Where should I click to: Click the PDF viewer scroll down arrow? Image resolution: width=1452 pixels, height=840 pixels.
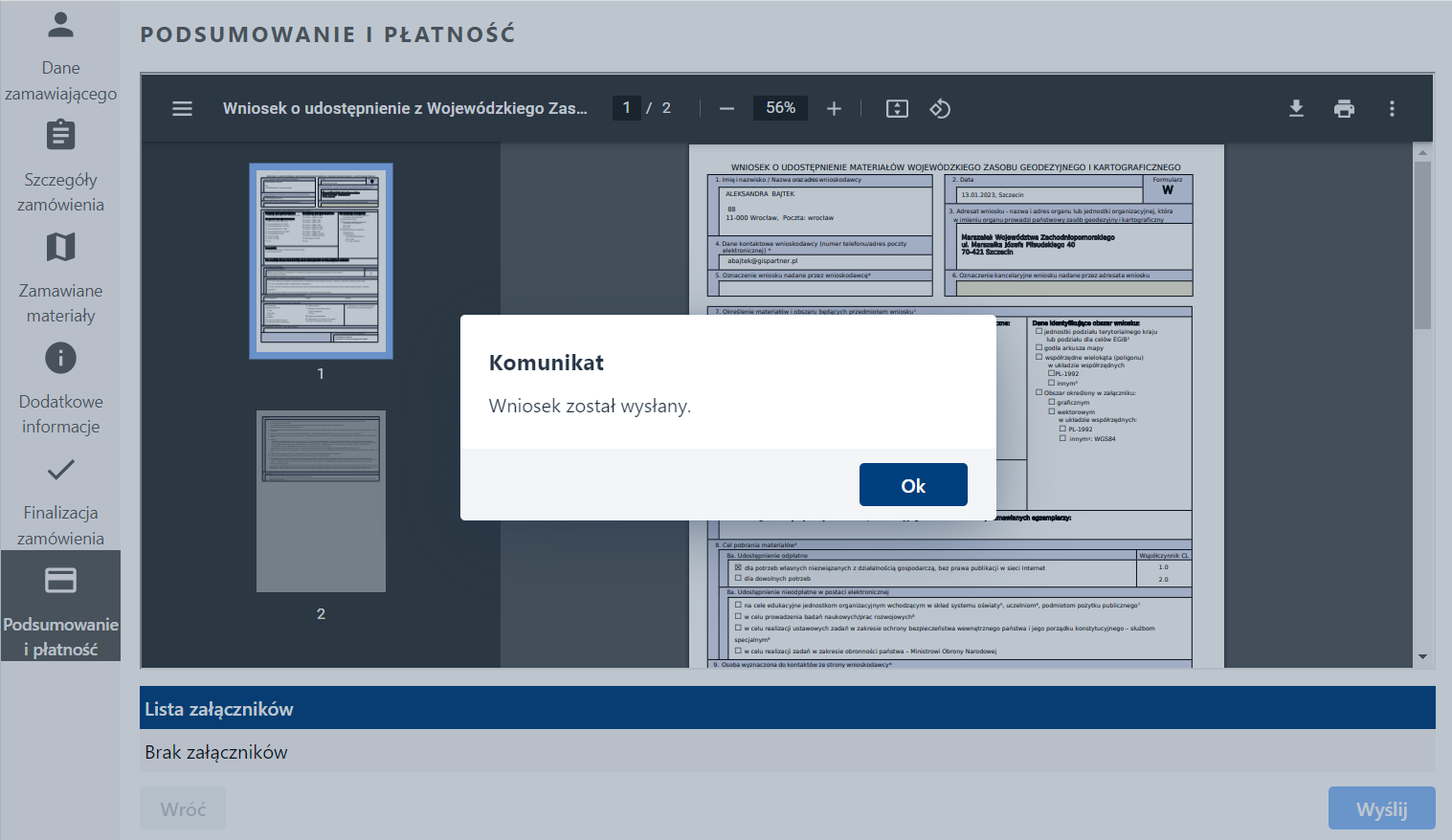(1422, 656)
